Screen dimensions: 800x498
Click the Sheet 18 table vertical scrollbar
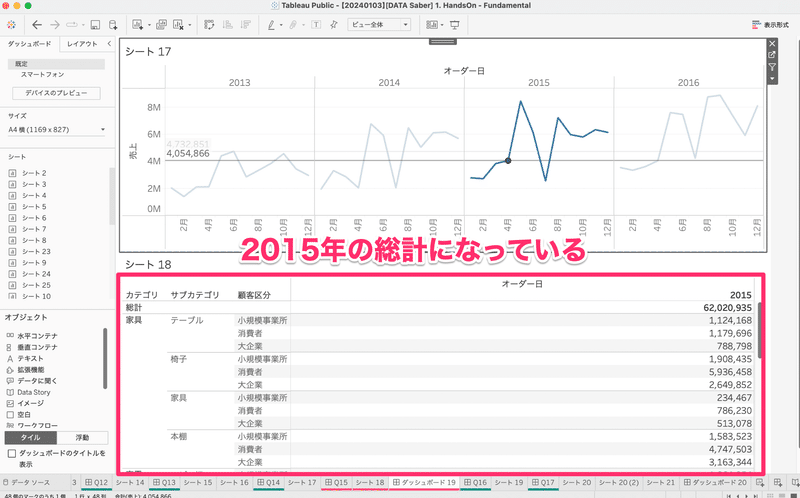[x=759, y=330]
